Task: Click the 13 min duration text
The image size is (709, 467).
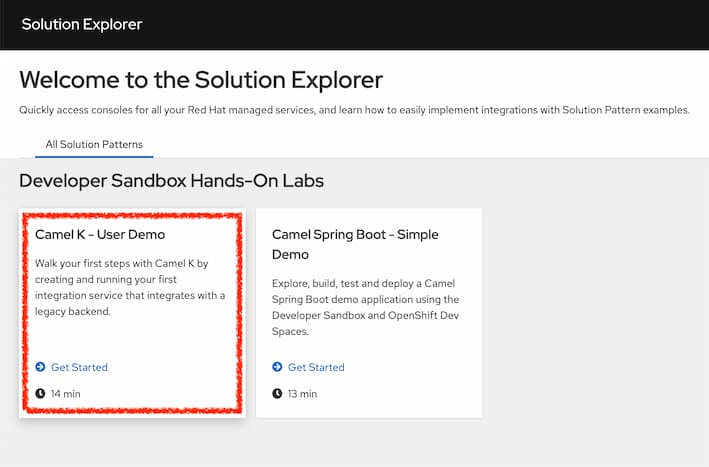Action: point(303,394)
